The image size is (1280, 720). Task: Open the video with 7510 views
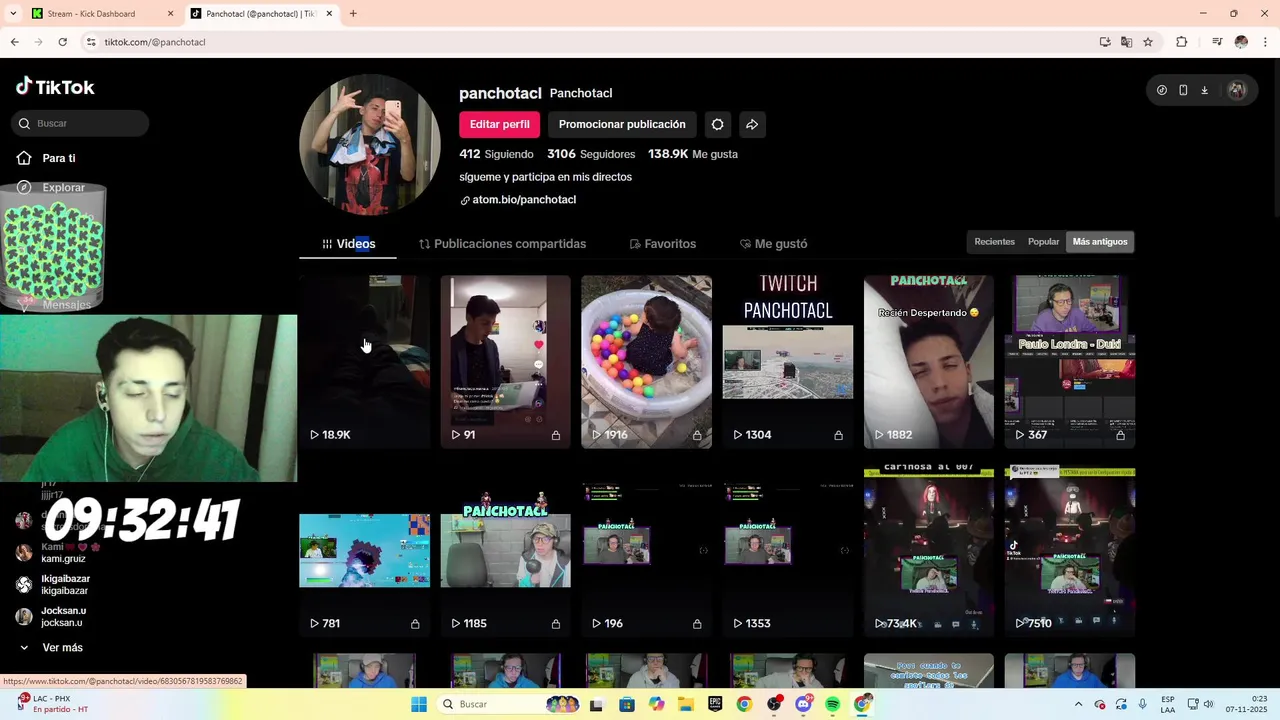click(x=1070, y=551)
